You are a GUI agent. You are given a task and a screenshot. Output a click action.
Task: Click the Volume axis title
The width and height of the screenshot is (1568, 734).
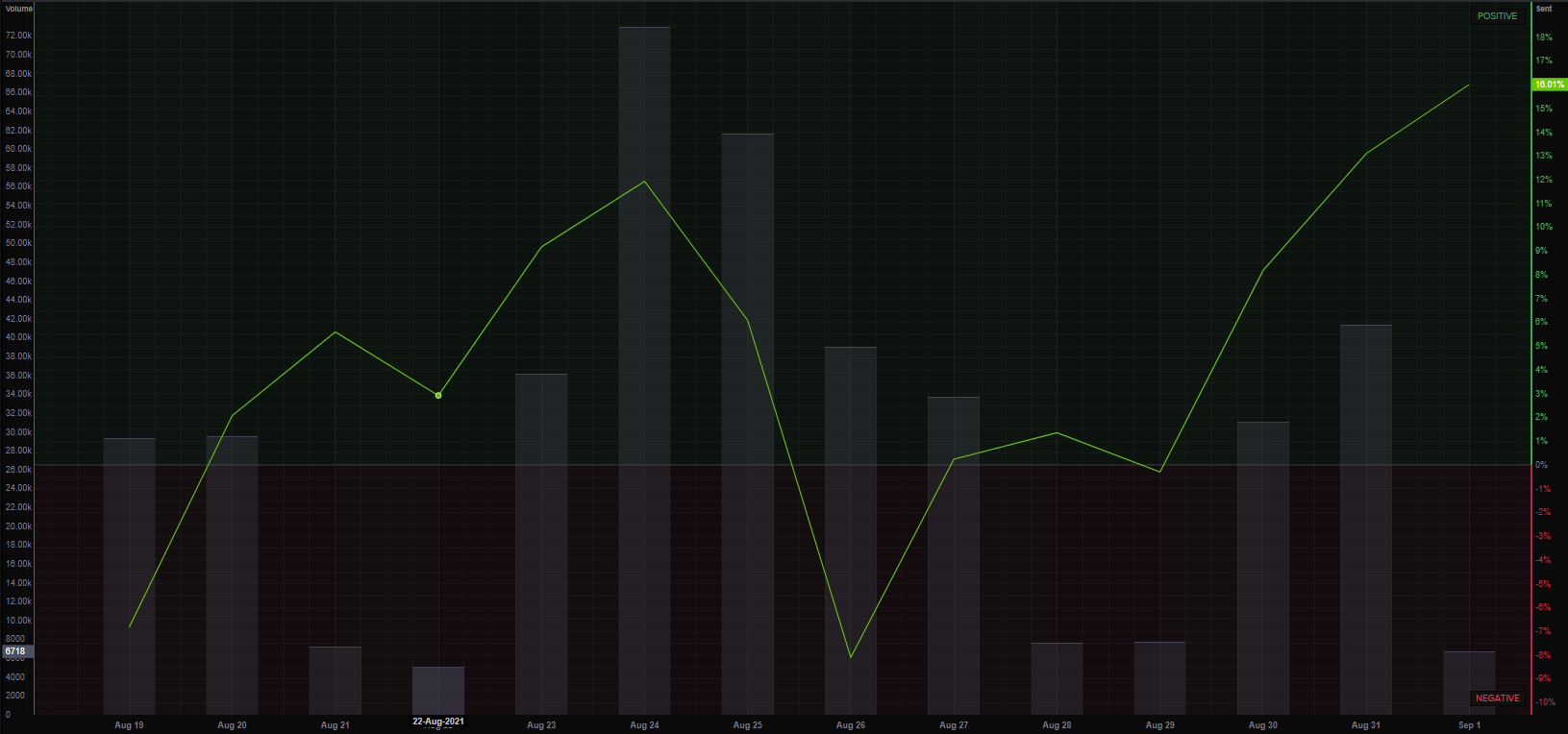pyautogui.click(x=19, y=9)
